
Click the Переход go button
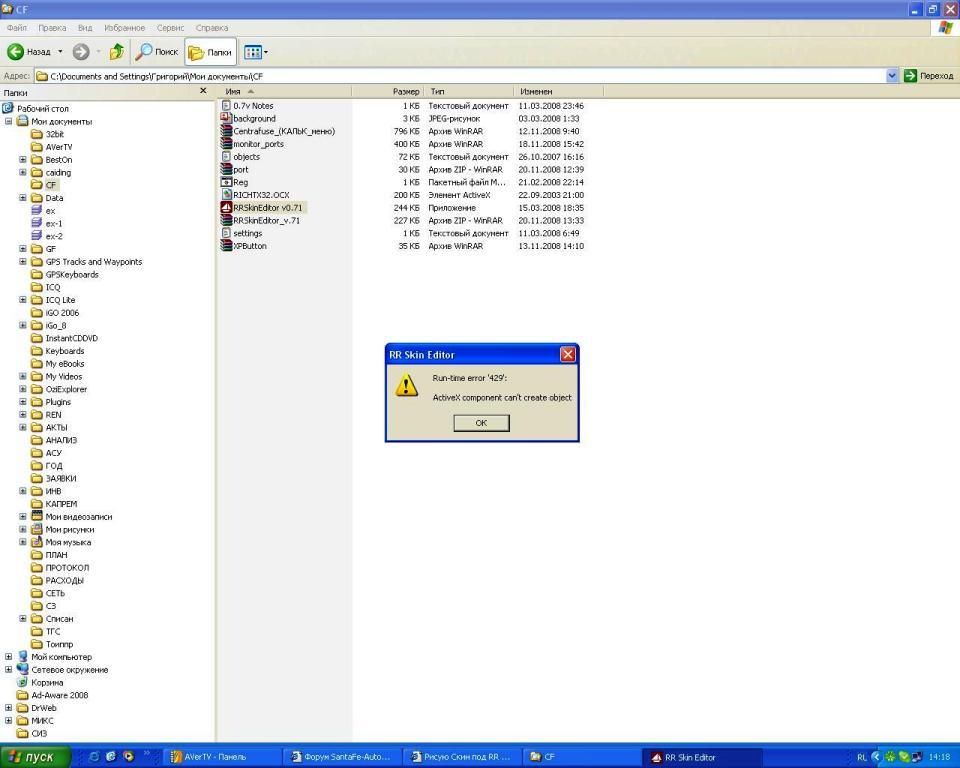coord(929,76)
